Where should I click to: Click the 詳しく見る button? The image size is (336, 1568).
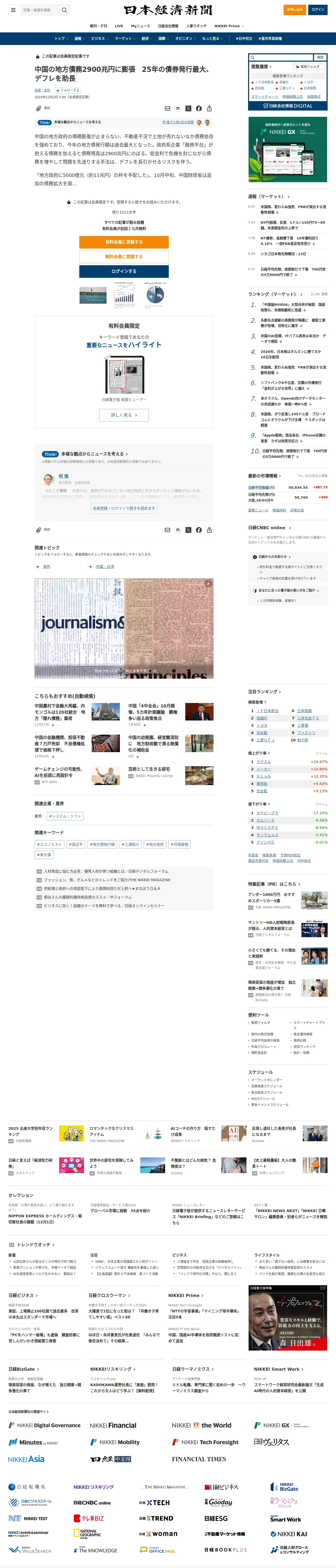(124, 415)
